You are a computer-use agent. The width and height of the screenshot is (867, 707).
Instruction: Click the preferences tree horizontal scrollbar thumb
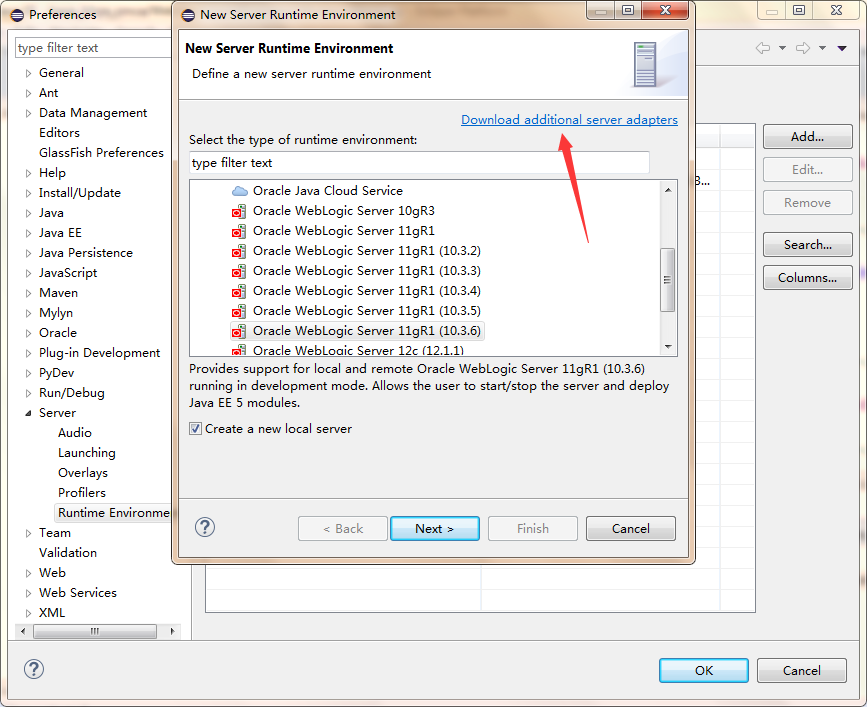point(95,631)
